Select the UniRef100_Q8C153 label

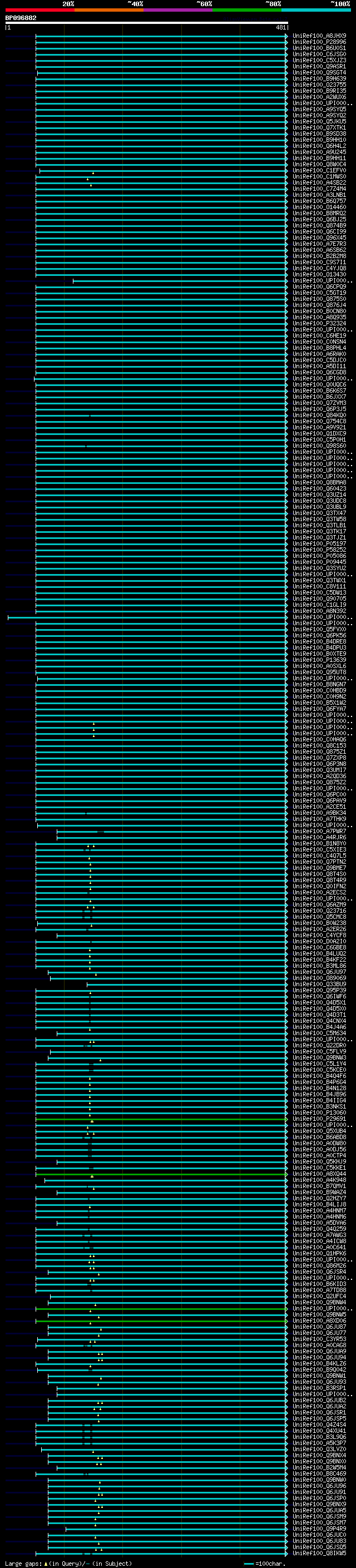pos(319,745)
